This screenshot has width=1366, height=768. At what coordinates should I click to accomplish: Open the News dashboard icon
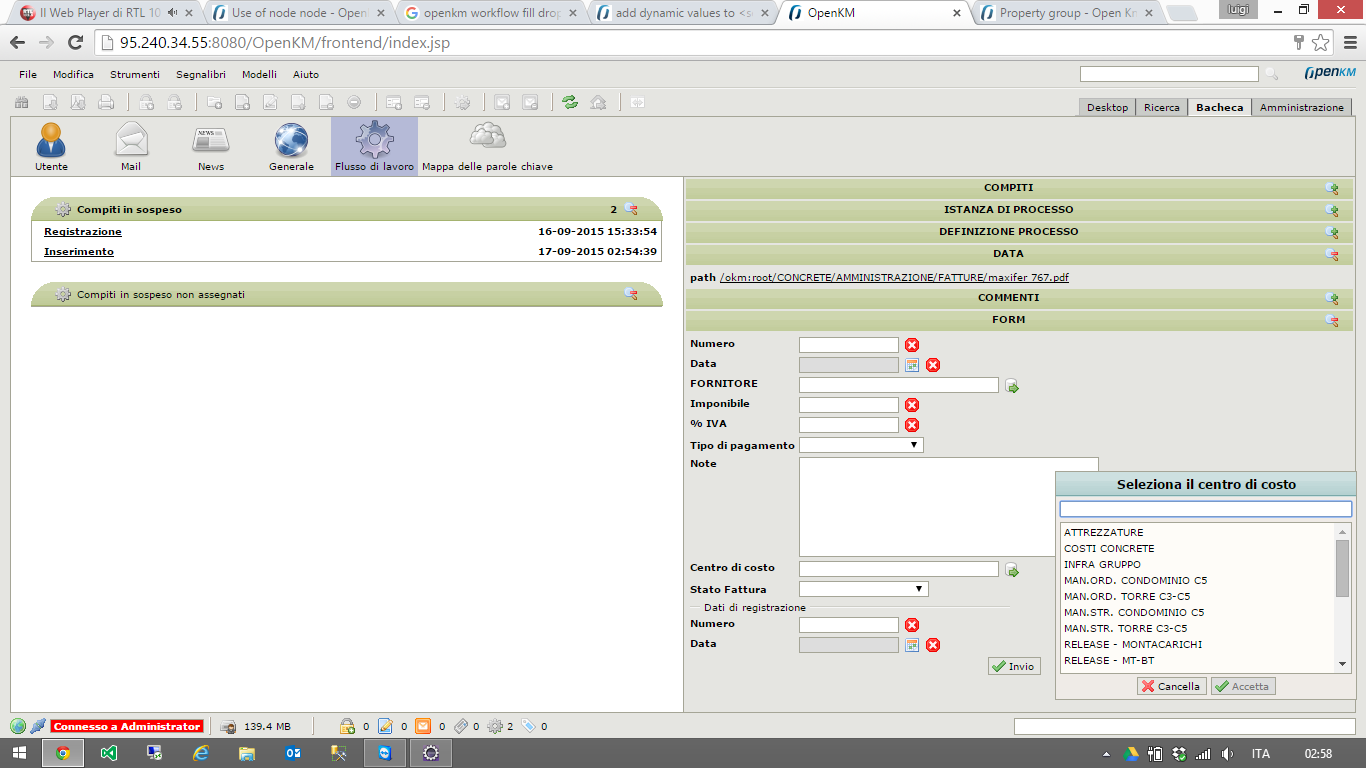211,146
